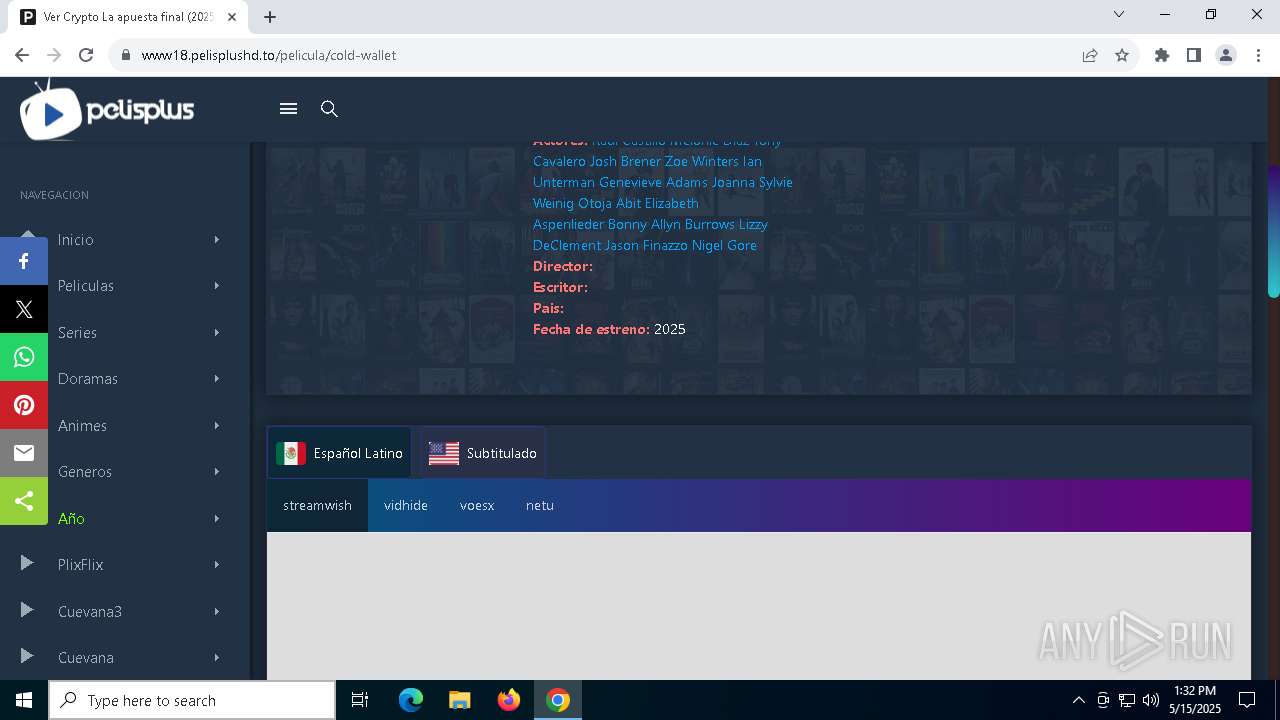Open actor link Zoe Winters

click(x=701, y=161)
